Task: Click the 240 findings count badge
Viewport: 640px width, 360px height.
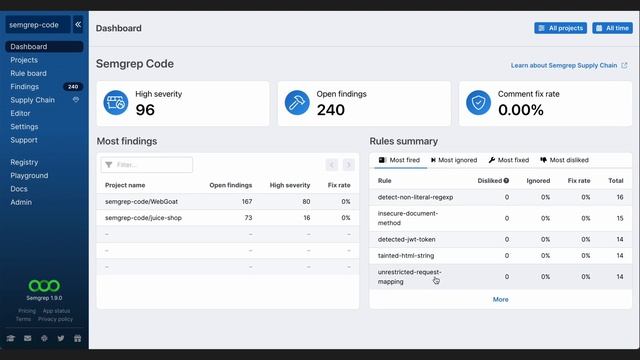Action: point(73,87)
